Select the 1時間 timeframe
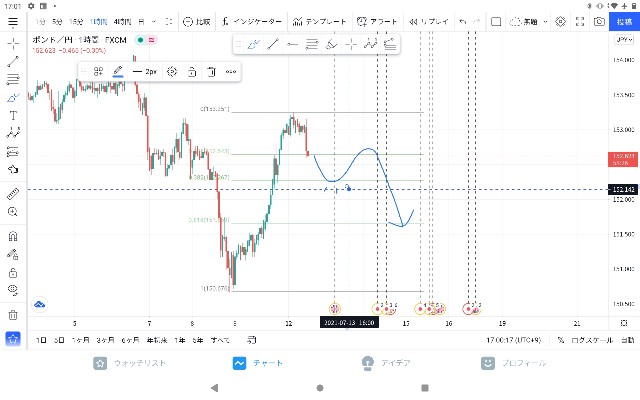The height and width of the screenshot is (400, 640). click(x=98, y=22)
